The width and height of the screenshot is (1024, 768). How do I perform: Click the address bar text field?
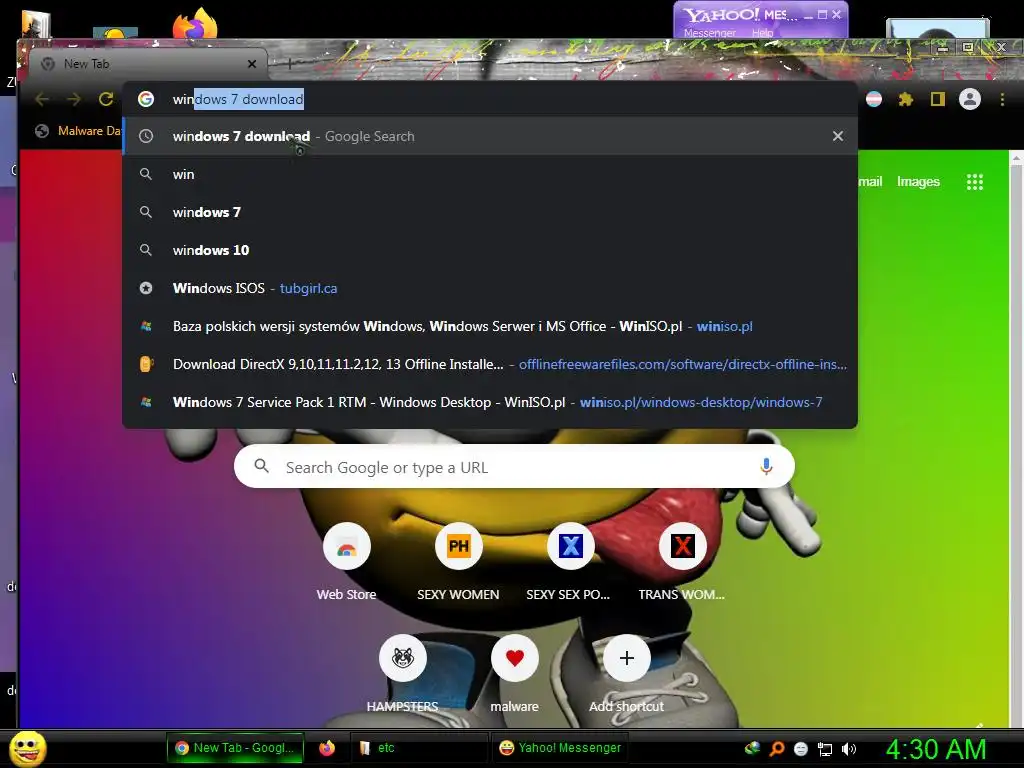pos(490,99)
